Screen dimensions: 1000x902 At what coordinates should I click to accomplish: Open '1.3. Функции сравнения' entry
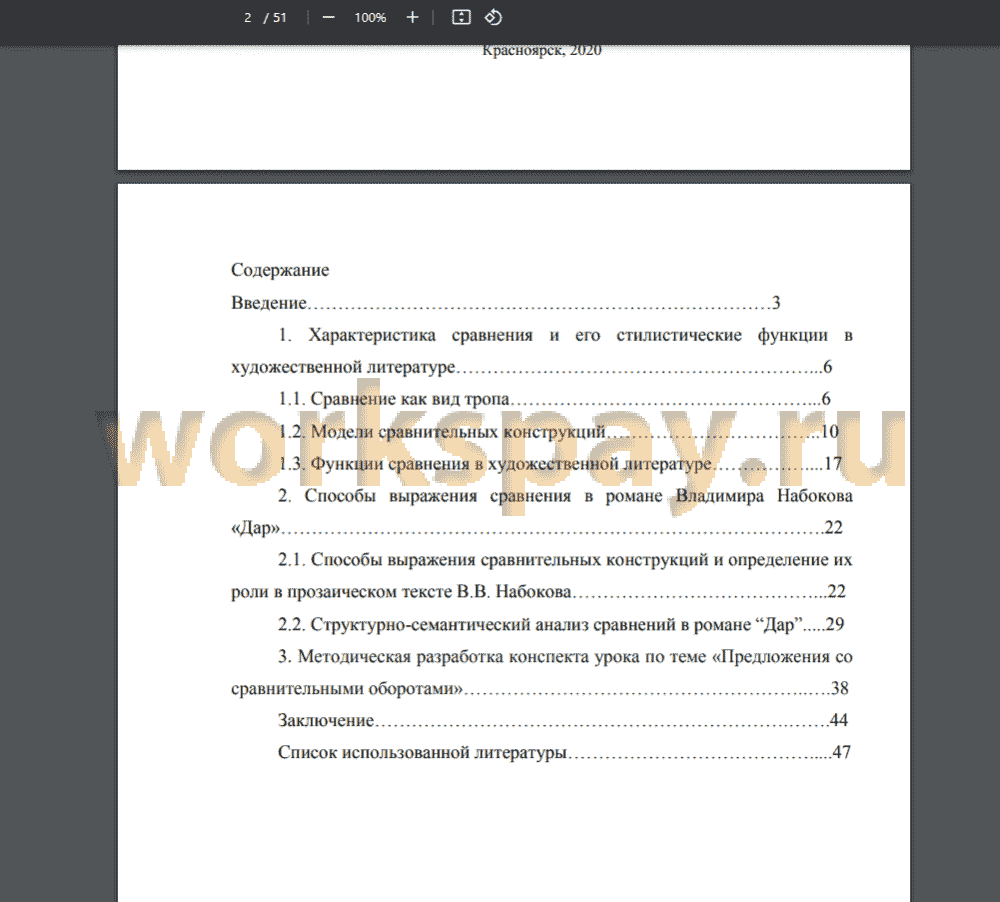pos(560,463)
